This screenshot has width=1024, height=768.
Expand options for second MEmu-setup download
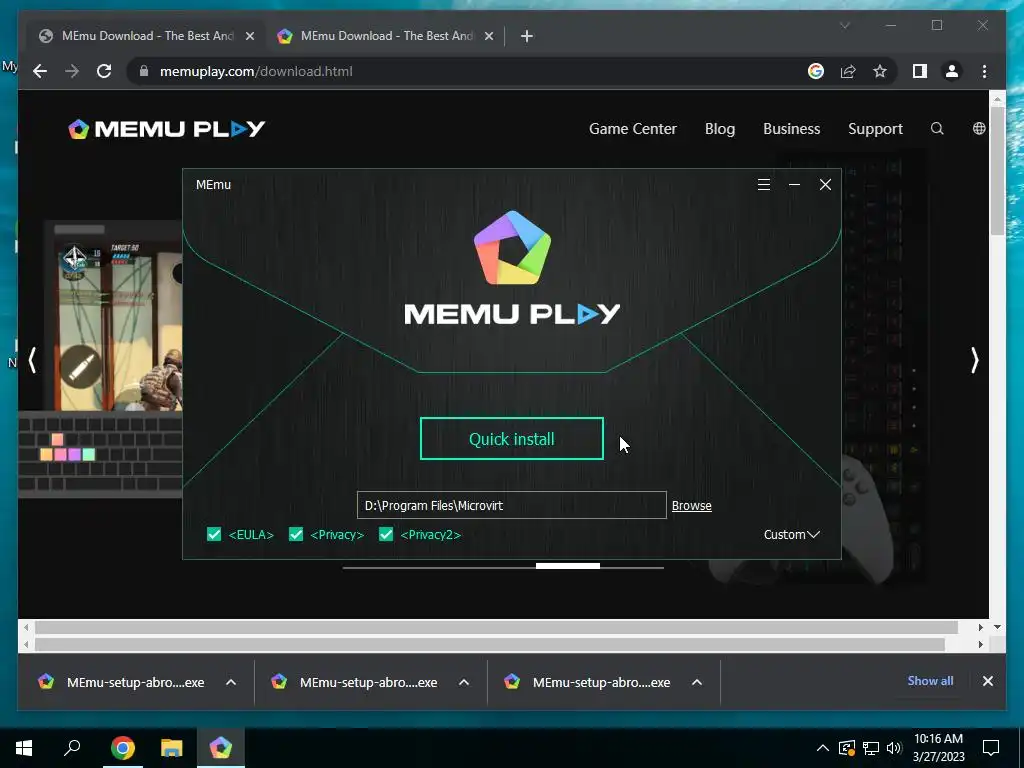coord(464,682)
